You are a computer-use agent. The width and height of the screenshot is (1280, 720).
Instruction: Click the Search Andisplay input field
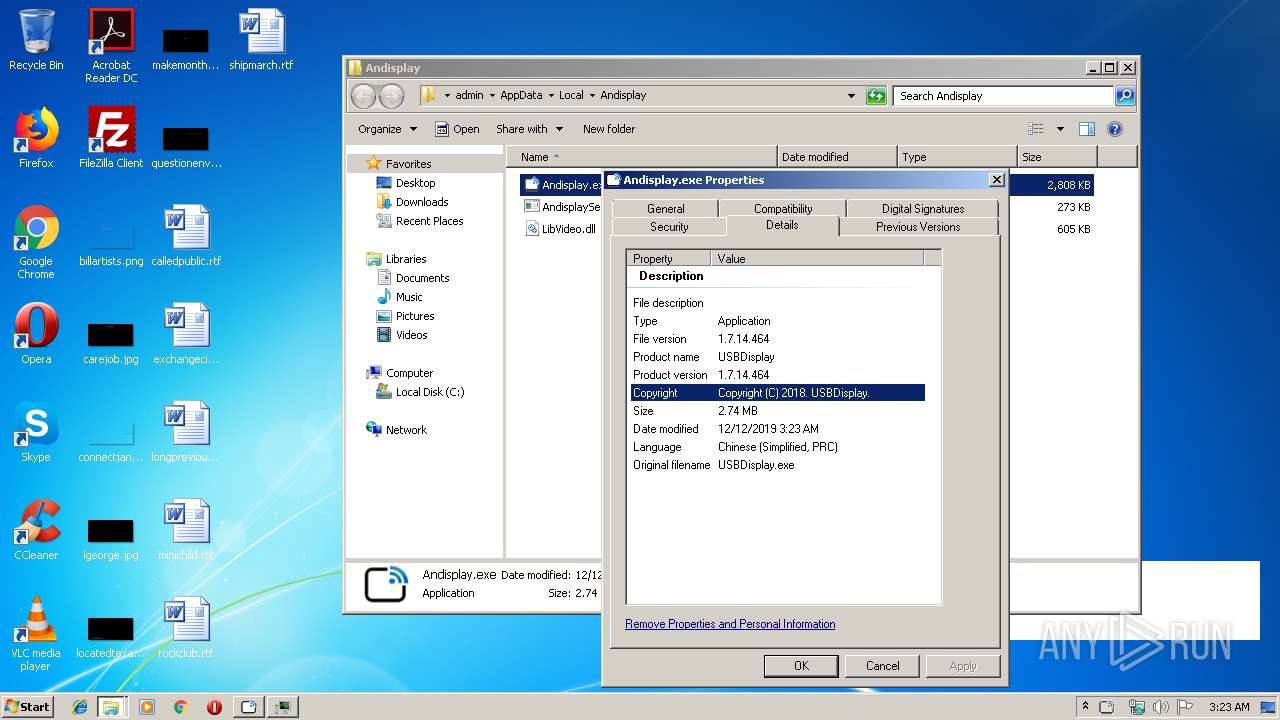point(1000,96)
